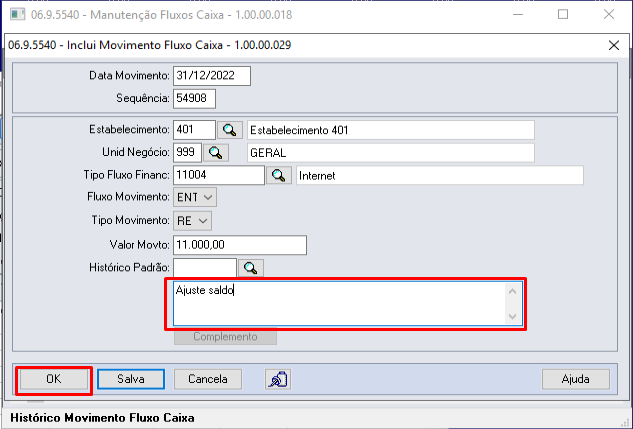Open the Tipo Fluxo Financ lookup magnifier
Viewport: 633px width, 429px height.
(x=279, y=175)
